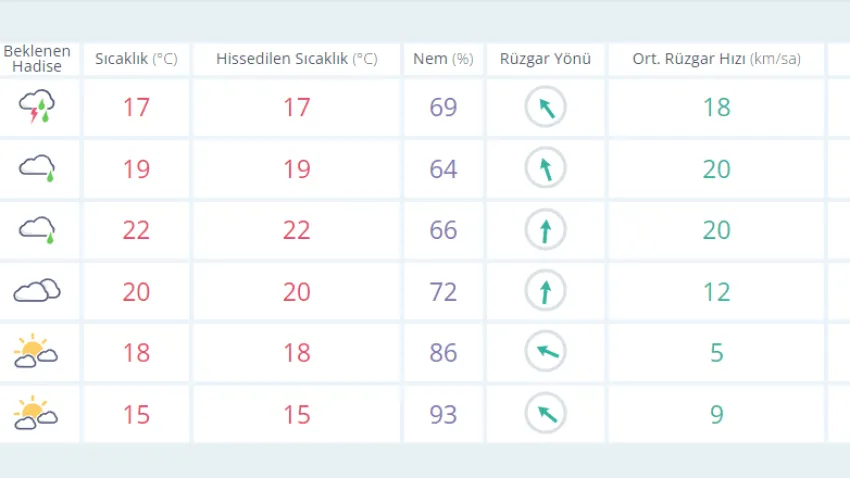Click the wind direction arrow beside 66% humidity

545,230
